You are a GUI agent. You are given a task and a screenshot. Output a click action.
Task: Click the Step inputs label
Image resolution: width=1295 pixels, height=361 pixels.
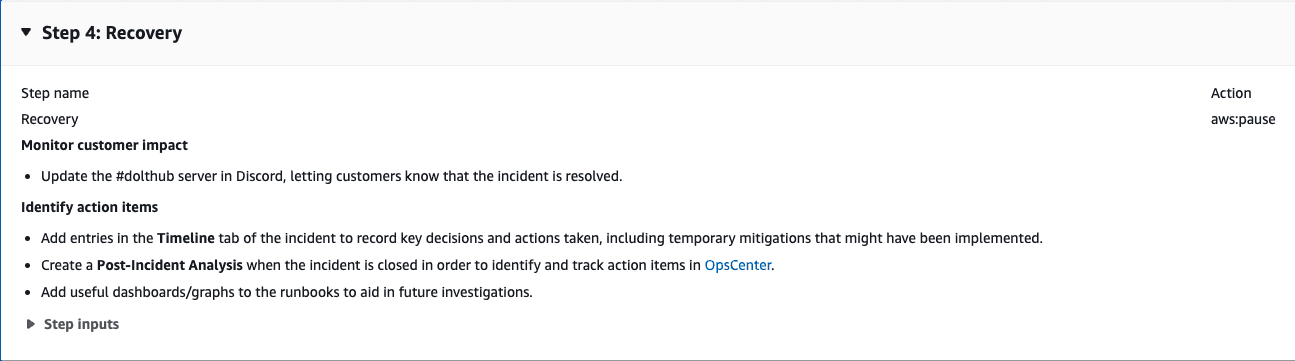[82, 324]
